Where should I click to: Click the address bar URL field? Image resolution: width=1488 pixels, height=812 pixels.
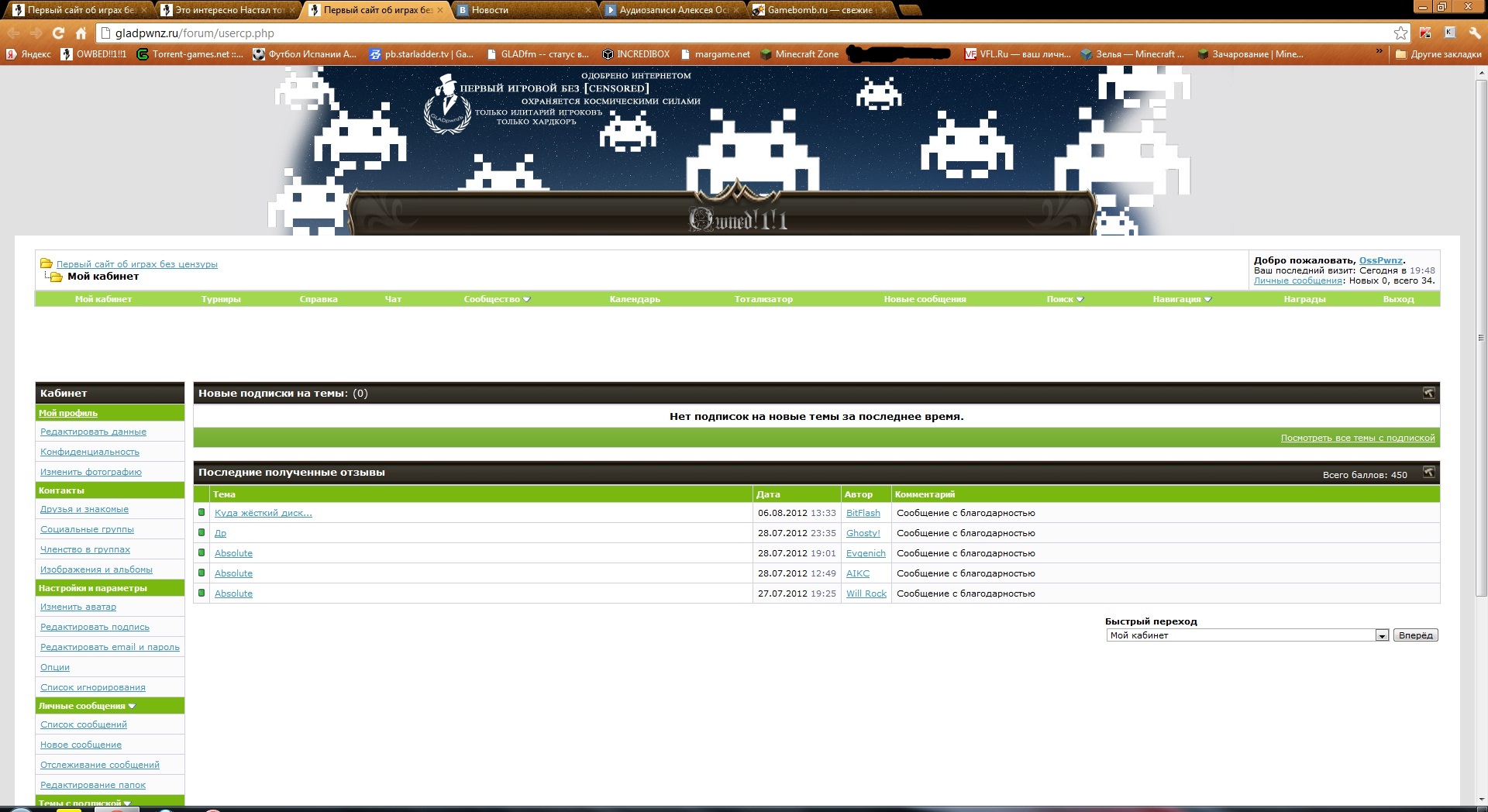[x=697, y=33]
